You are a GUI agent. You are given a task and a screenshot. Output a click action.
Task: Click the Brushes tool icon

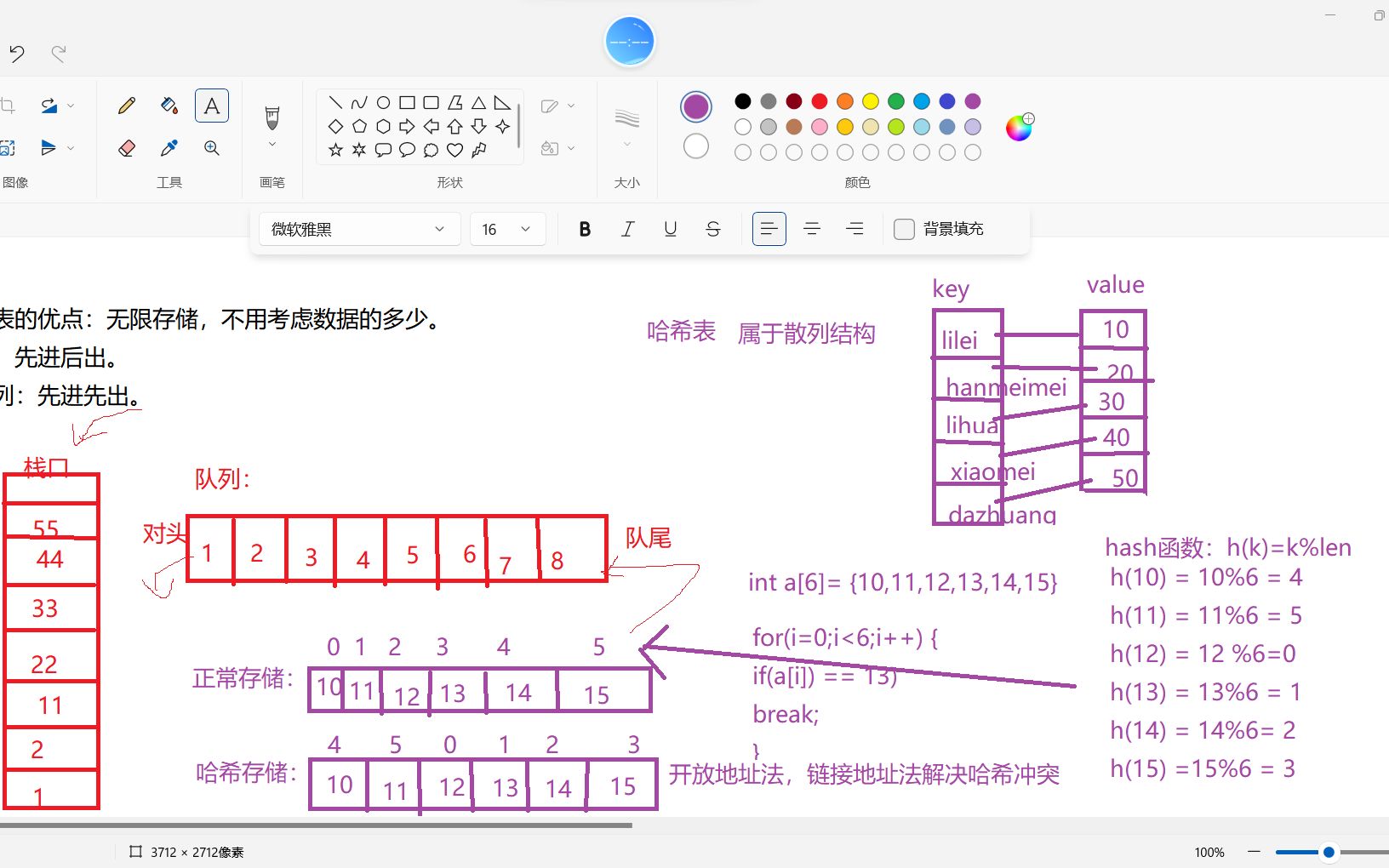pyautogui.click(x=272, y=117)
